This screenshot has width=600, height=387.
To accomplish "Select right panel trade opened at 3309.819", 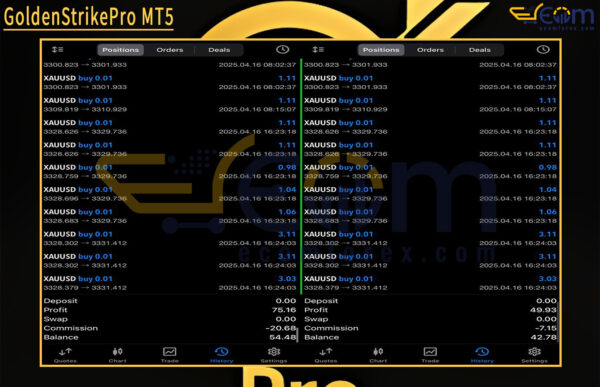I will tap(430, 105).
